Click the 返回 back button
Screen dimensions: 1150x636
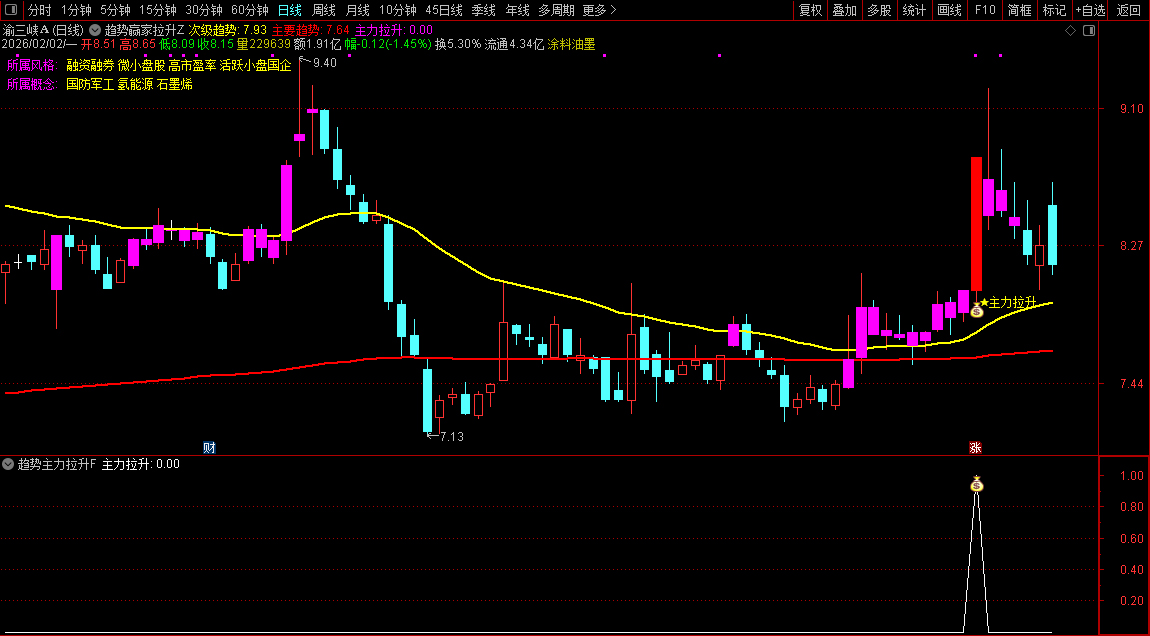pyautogui.click(x=1129, y=10)
